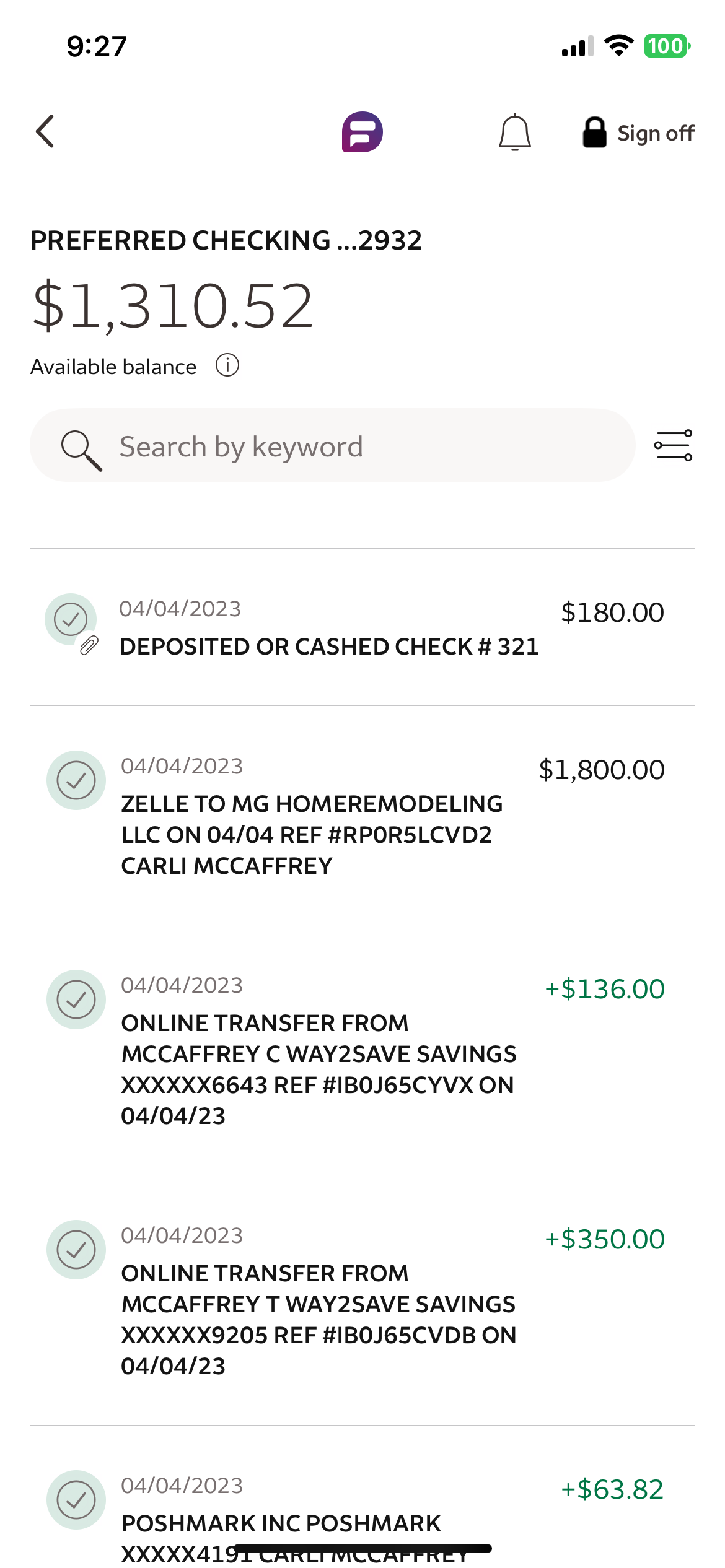View check image via paperclip attachment icon

coord(89,645)
